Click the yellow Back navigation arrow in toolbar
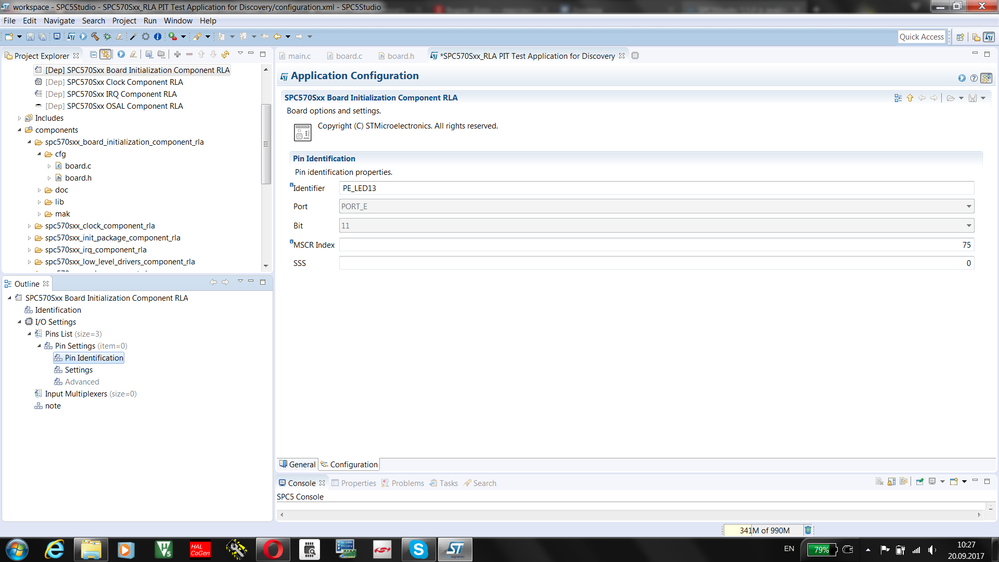This screenshot has height=562, width=999. [x=277, y=37]
